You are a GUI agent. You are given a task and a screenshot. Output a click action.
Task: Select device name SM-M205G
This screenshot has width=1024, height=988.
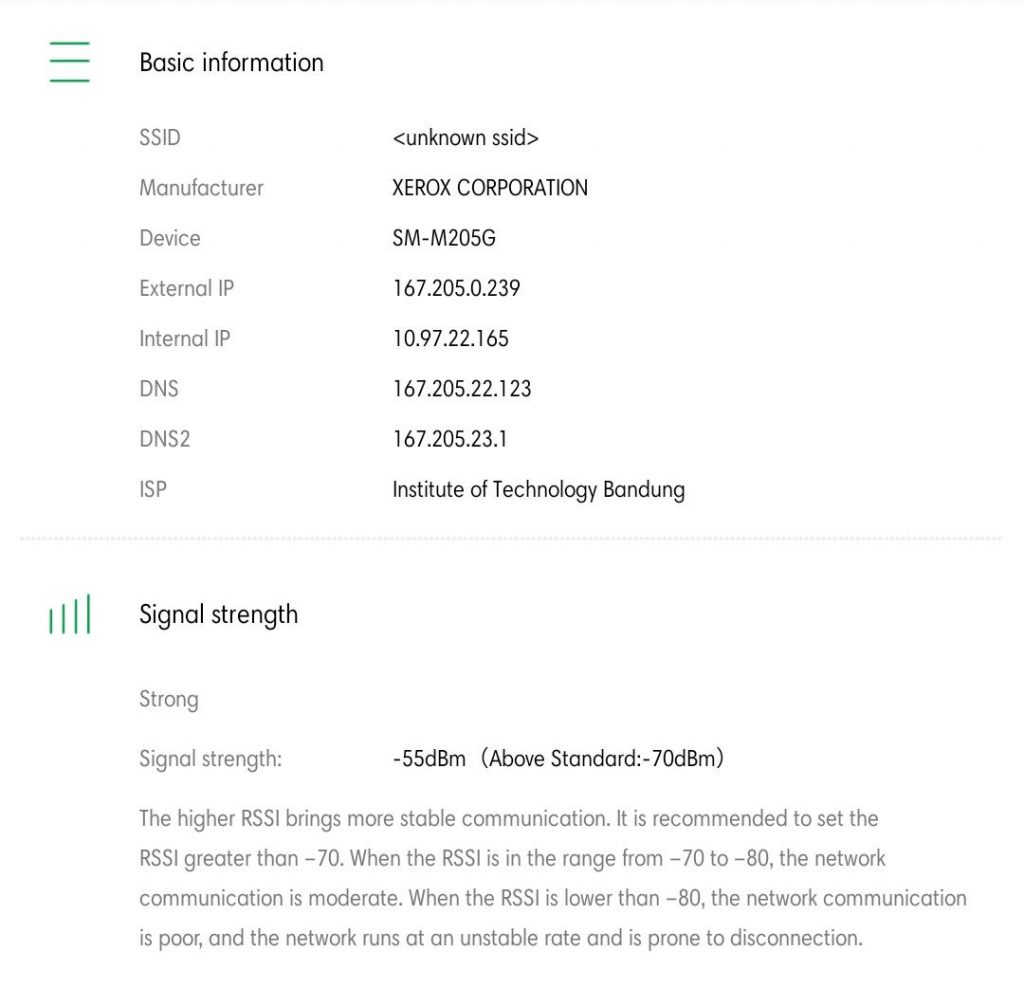(x=444, y=238)
